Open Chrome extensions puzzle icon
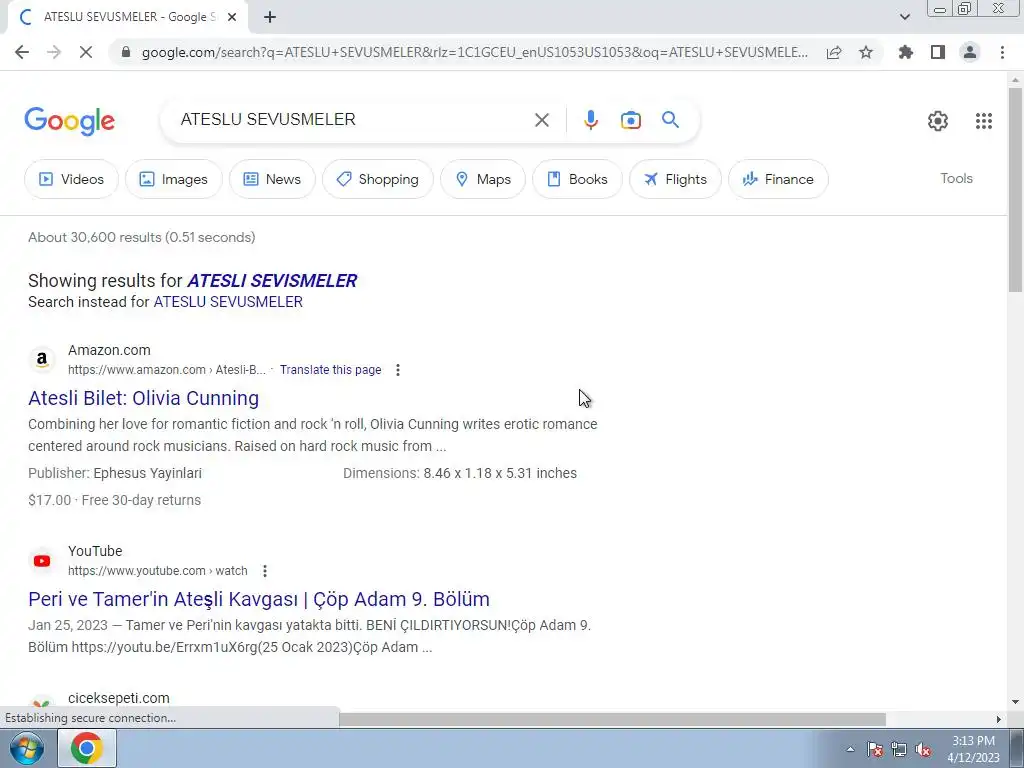 (906, 52)
